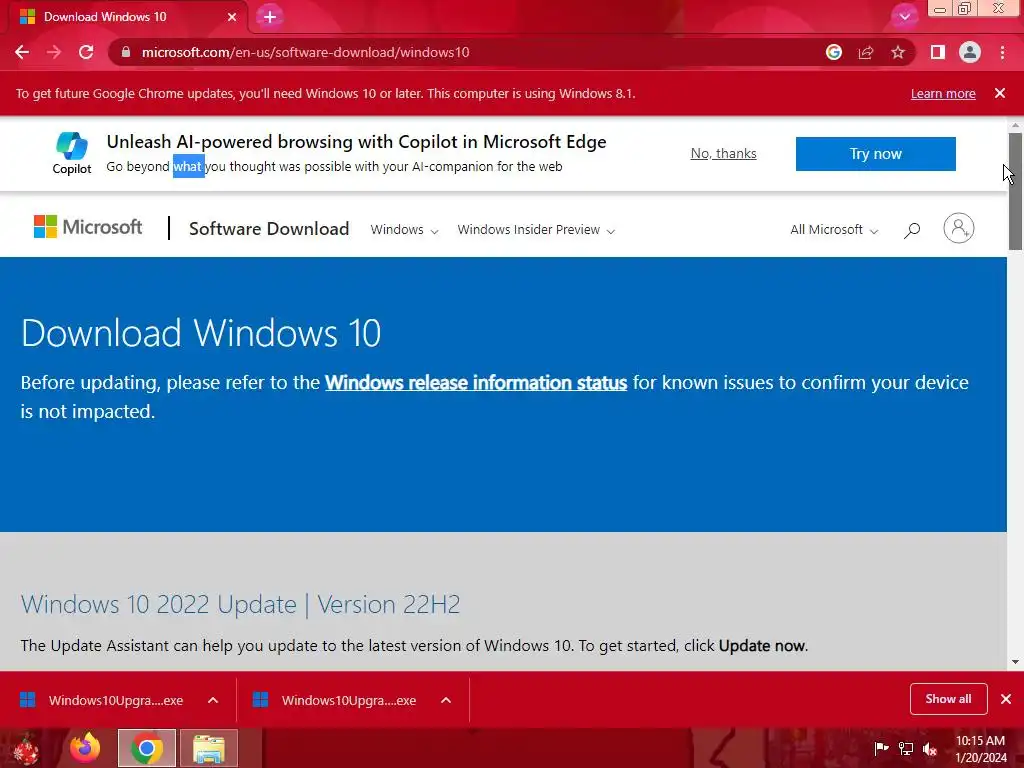The width and height of the screenshot is (1024, 768).
Task: Click the forward navigation arrow
Action: 54,52
